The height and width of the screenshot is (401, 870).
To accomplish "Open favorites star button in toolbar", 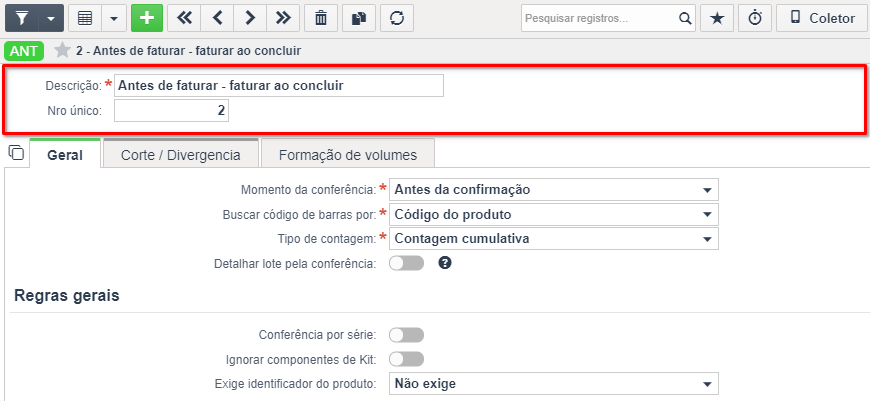I will pyautogui.click(x=717, y=18).
